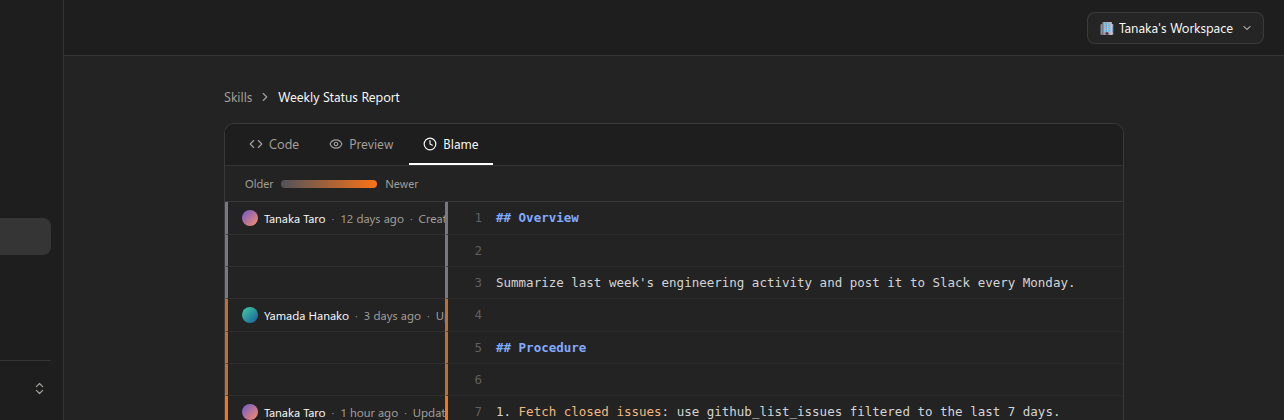Click the workspace building icon
Image resolution: width=1284 pixels, height=420 pixels.
tap(1107, 28)
